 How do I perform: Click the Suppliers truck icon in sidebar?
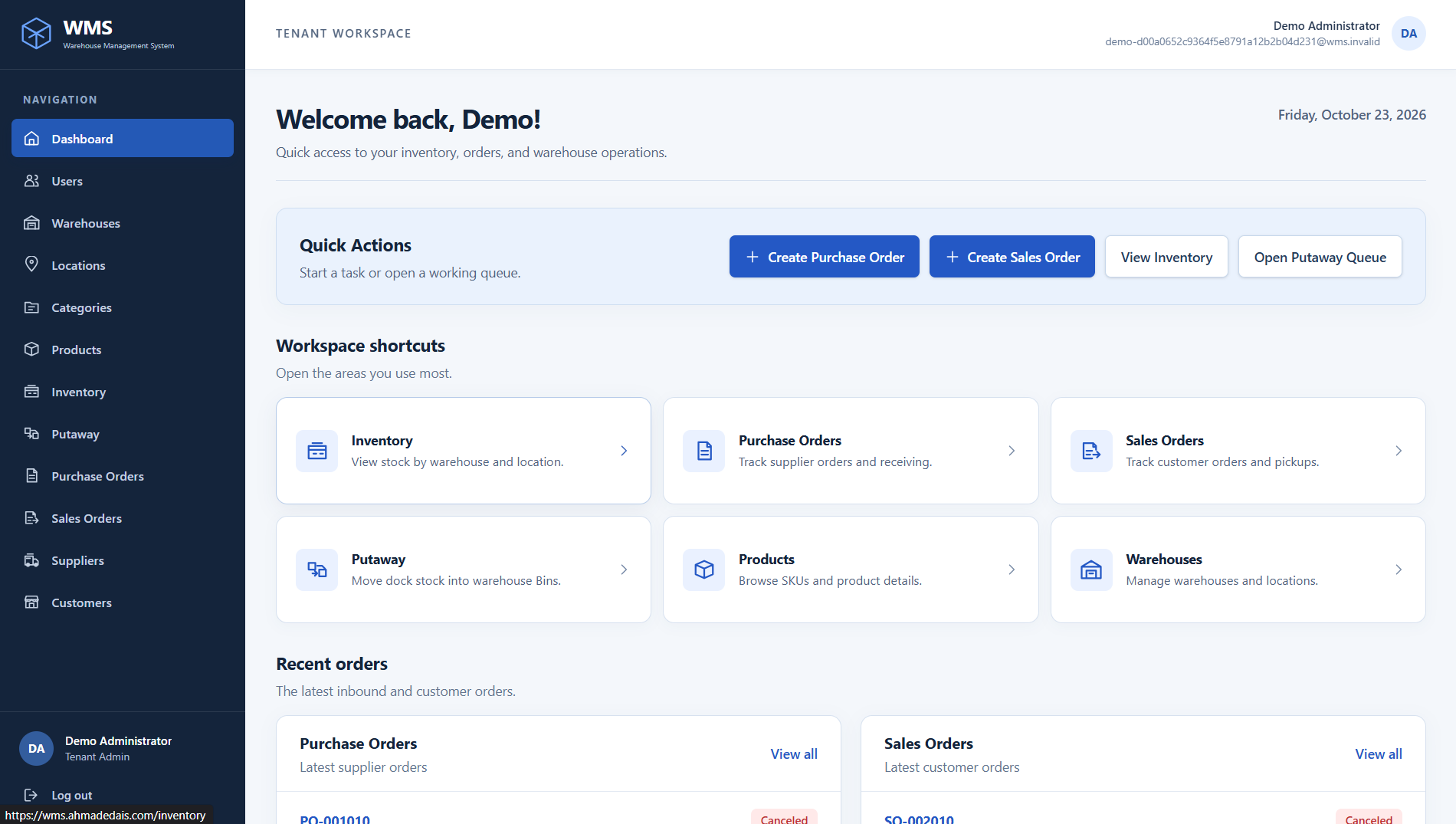(31, 560)
